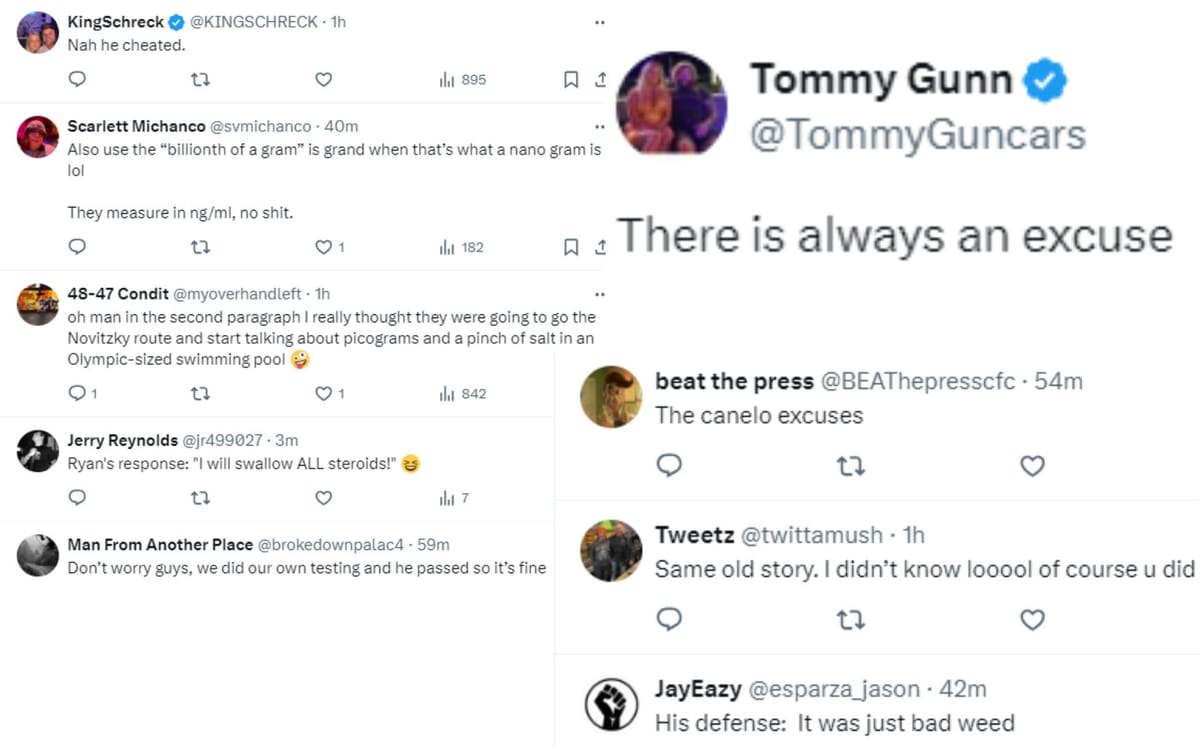
Task: Open the three-dot menu on 48-47 Condit's tweet
Action: 599,292
